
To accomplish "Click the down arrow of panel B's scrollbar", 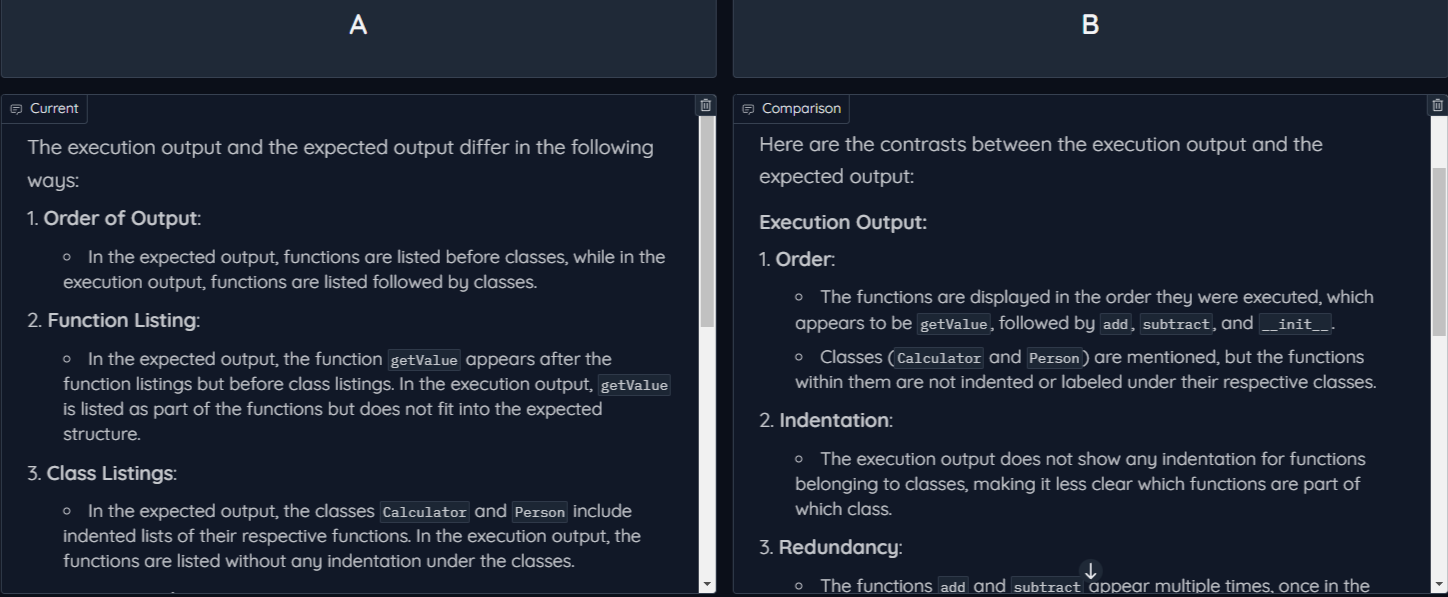I will (x=1439, y=584).
